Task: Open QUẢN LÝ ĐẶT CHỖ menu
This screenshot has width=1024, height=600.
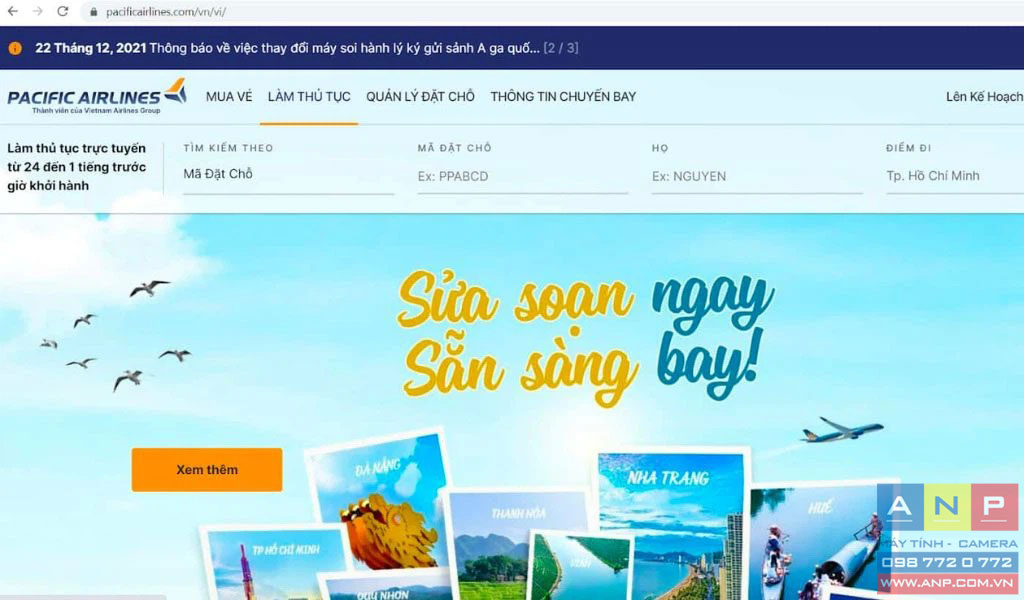Action: pos(420,97)
